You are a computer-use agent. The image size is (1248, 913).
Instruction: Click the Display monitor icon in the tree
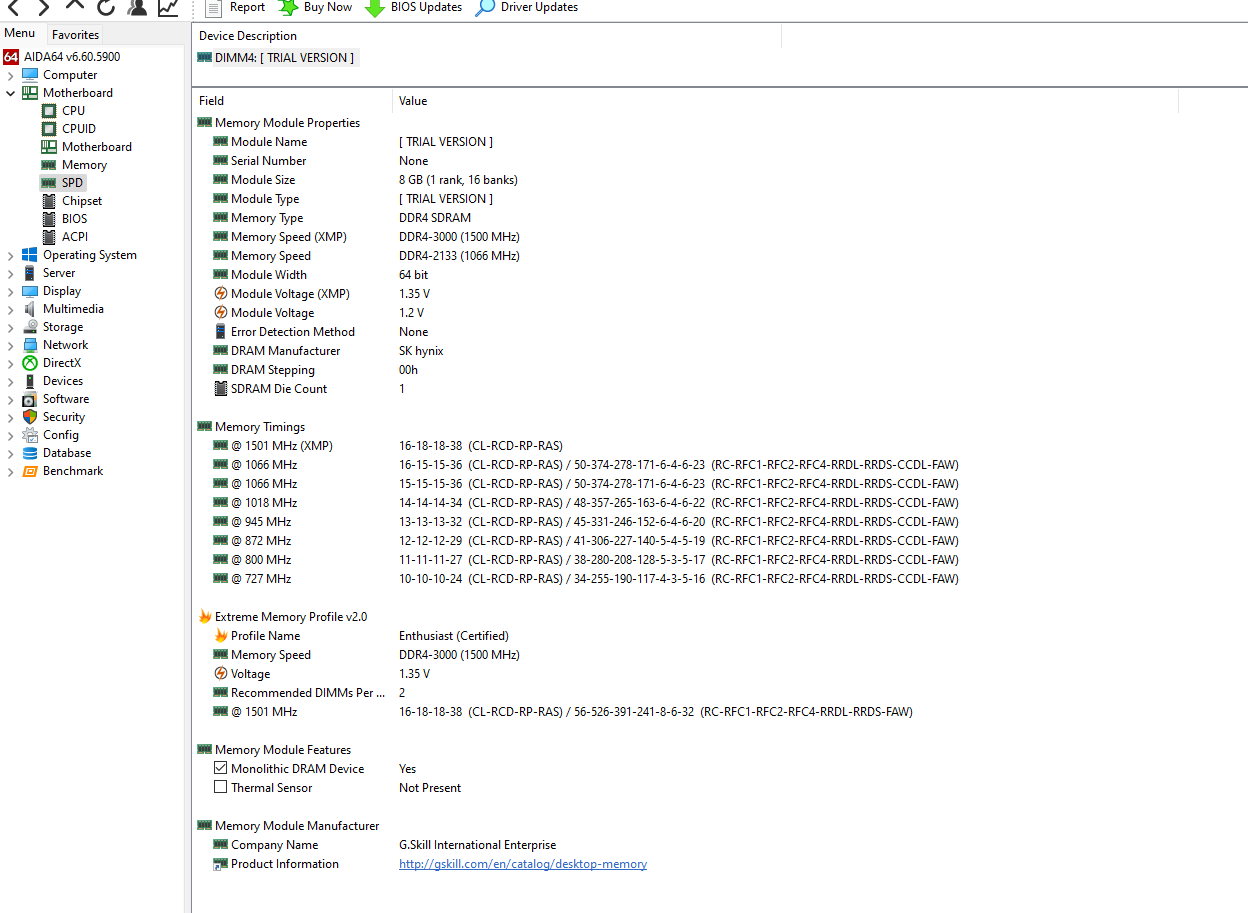[30, 291]
